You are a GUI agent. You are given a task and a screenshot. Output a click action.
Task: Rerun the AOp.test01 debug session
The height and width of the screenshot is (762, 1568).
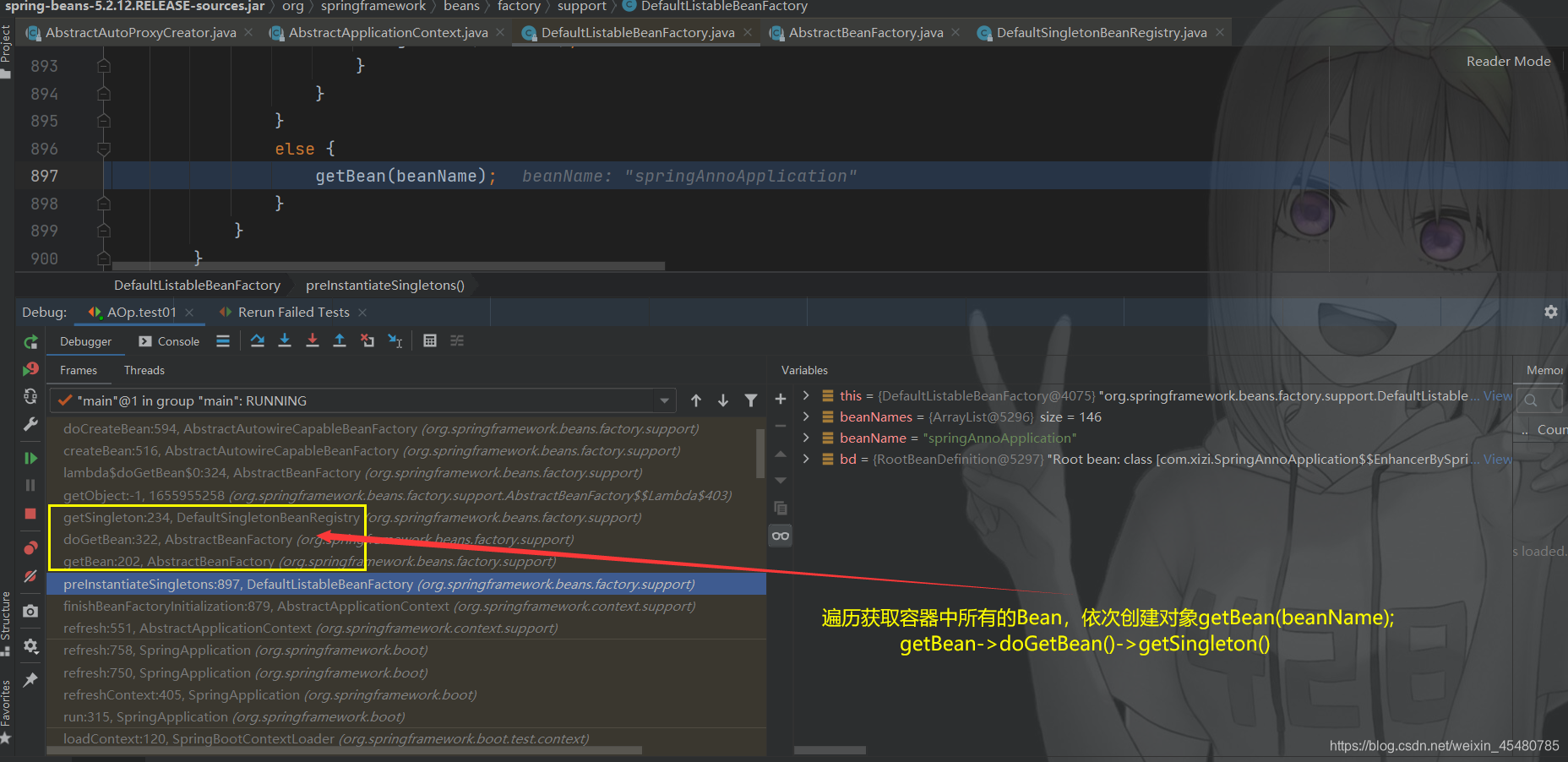(30, 342)
